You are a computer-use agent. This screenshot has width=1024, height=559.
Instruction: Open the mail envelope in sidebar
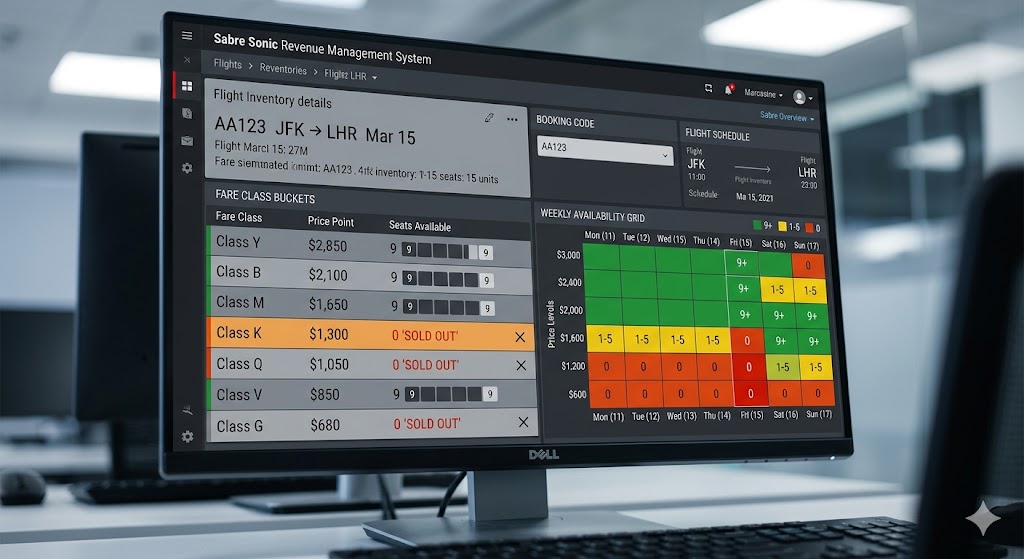(187, 140)
